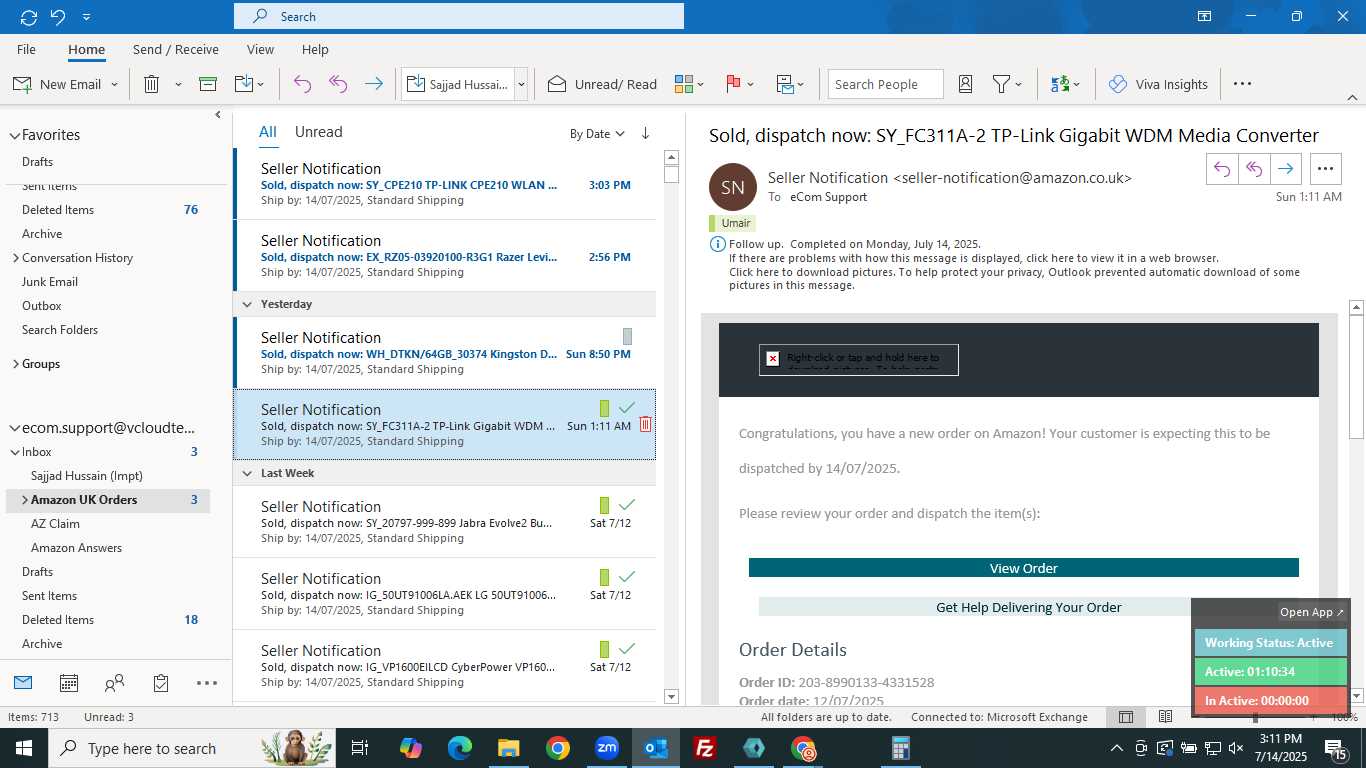This screenshot has height=768, width=1366.
Task: Toggle Unread/Read for the message
Action: [x=602, y=84]
